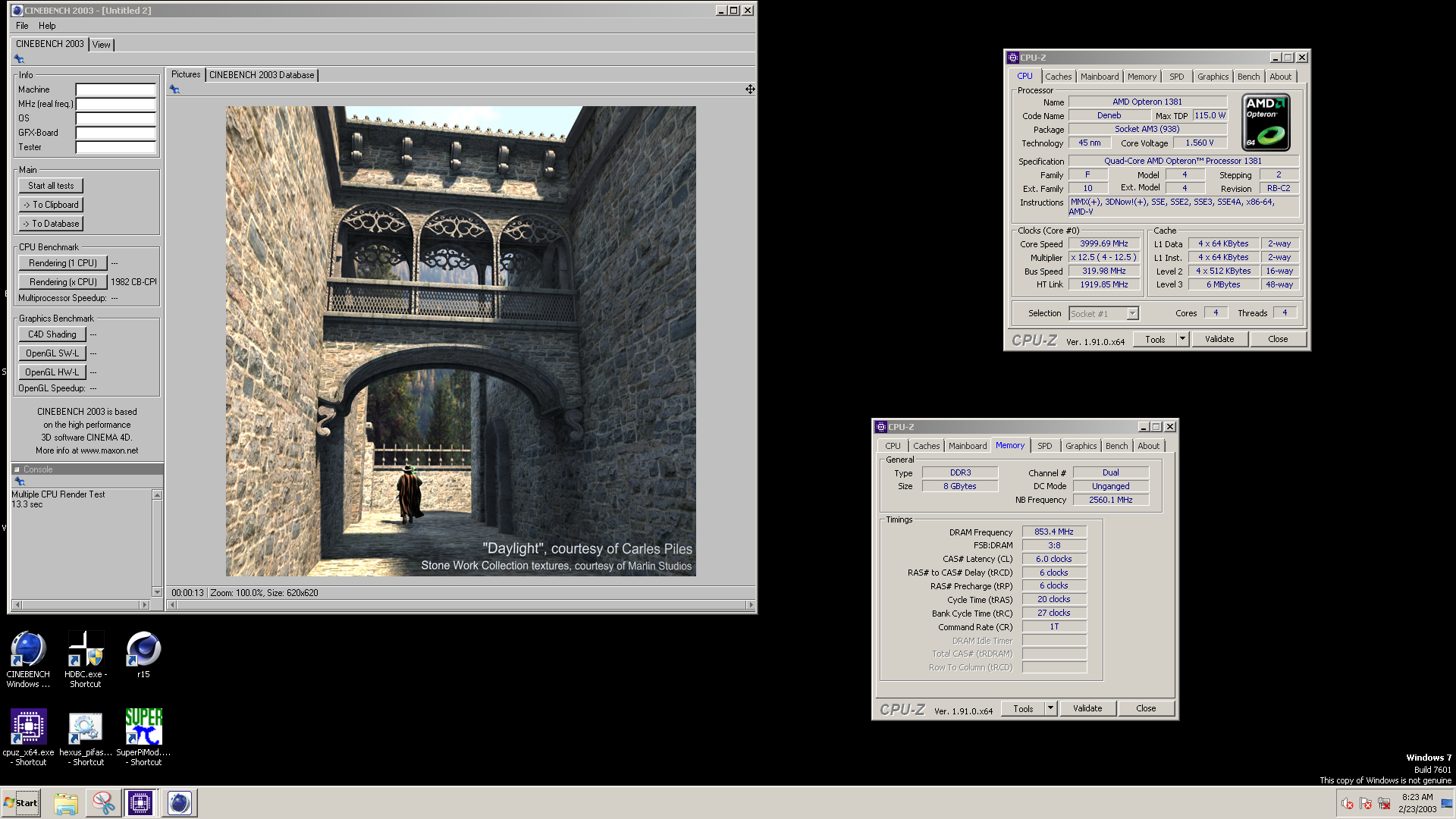Open the cpuz_x64.exe desktop shortcut
This screenshot has height=819, width=1456.
(28, 737)
